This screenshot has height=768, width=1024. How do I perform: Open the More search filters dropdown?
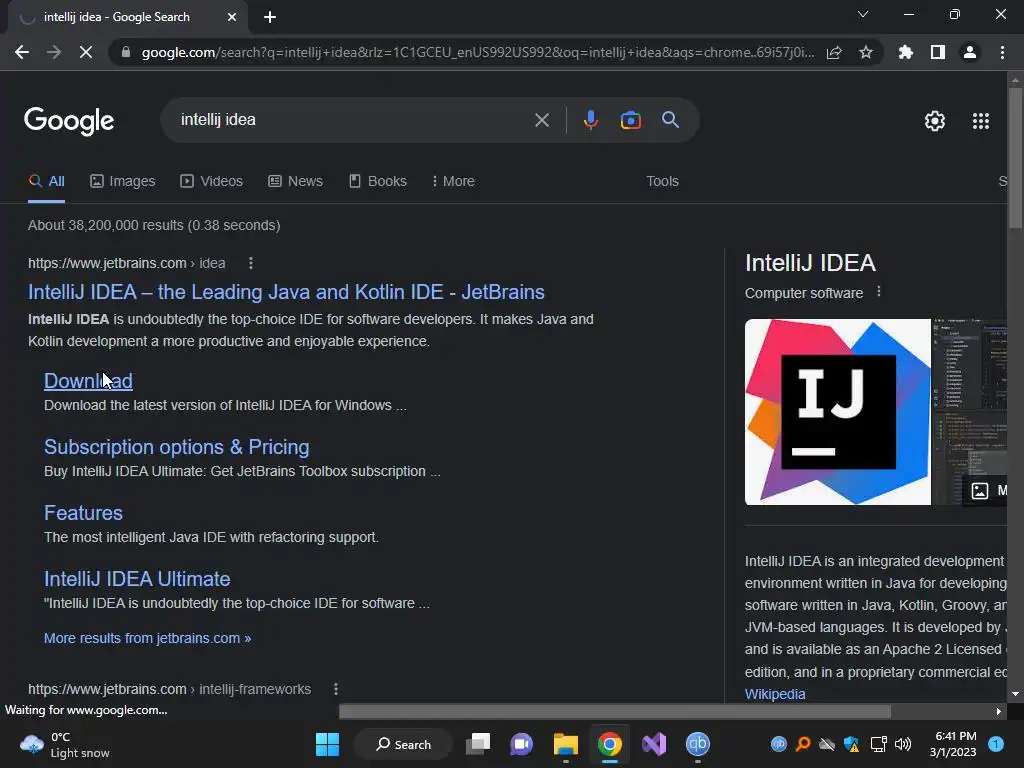point(453,181)
